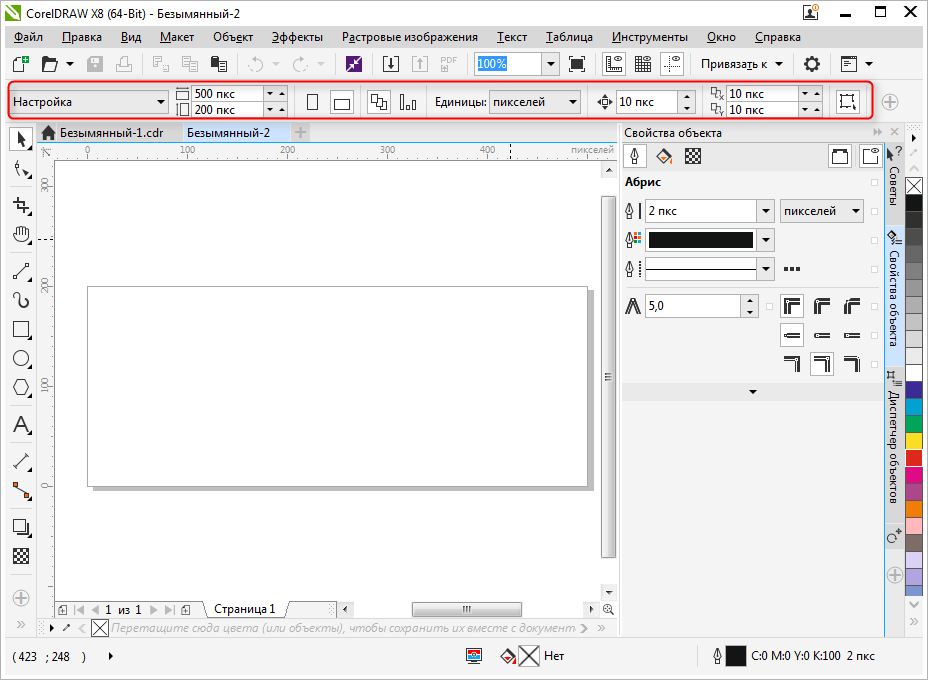Select the Pan hand tool
Viewport: 928px width, 680px height.
tap(20, 236)
